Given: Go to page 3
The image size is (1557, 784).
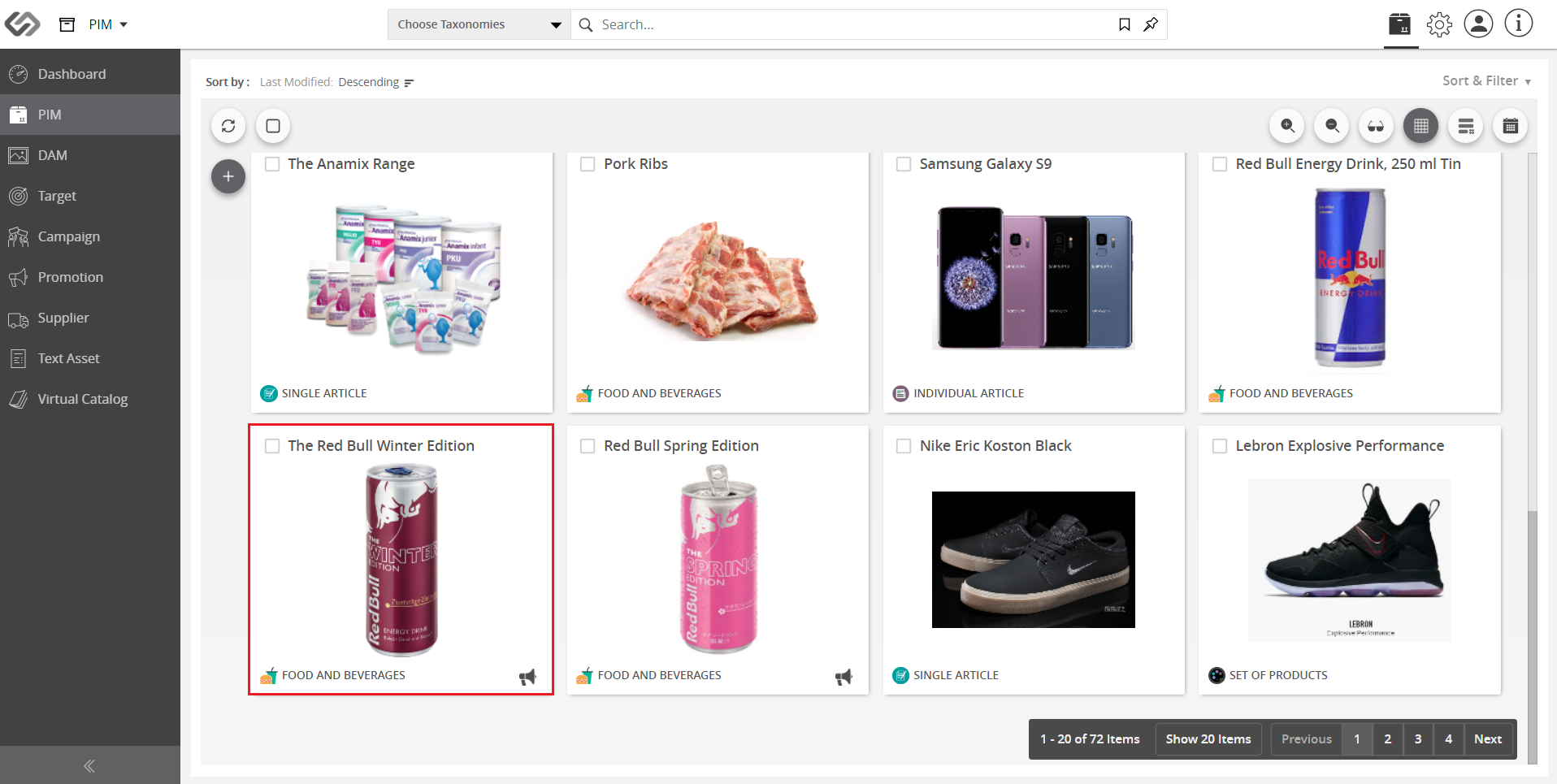Looking at the screenshot, I should (1418, 739).
